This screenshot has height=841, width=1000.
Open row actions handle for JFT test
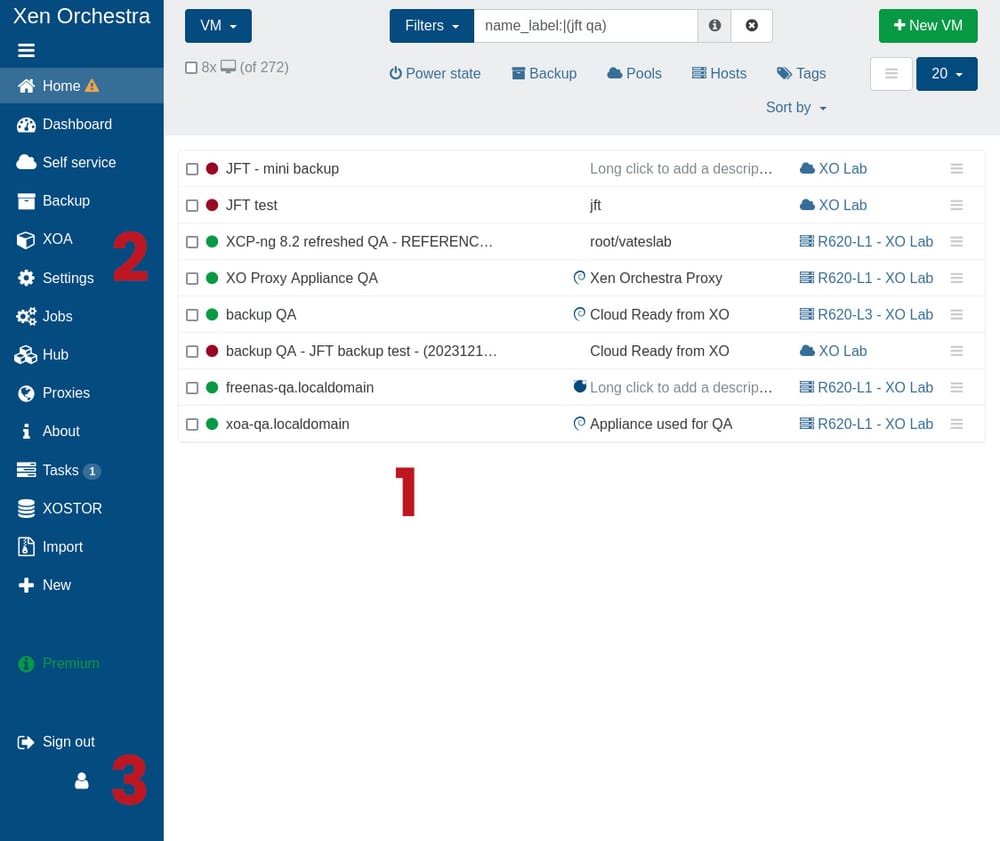coord(956,205)
